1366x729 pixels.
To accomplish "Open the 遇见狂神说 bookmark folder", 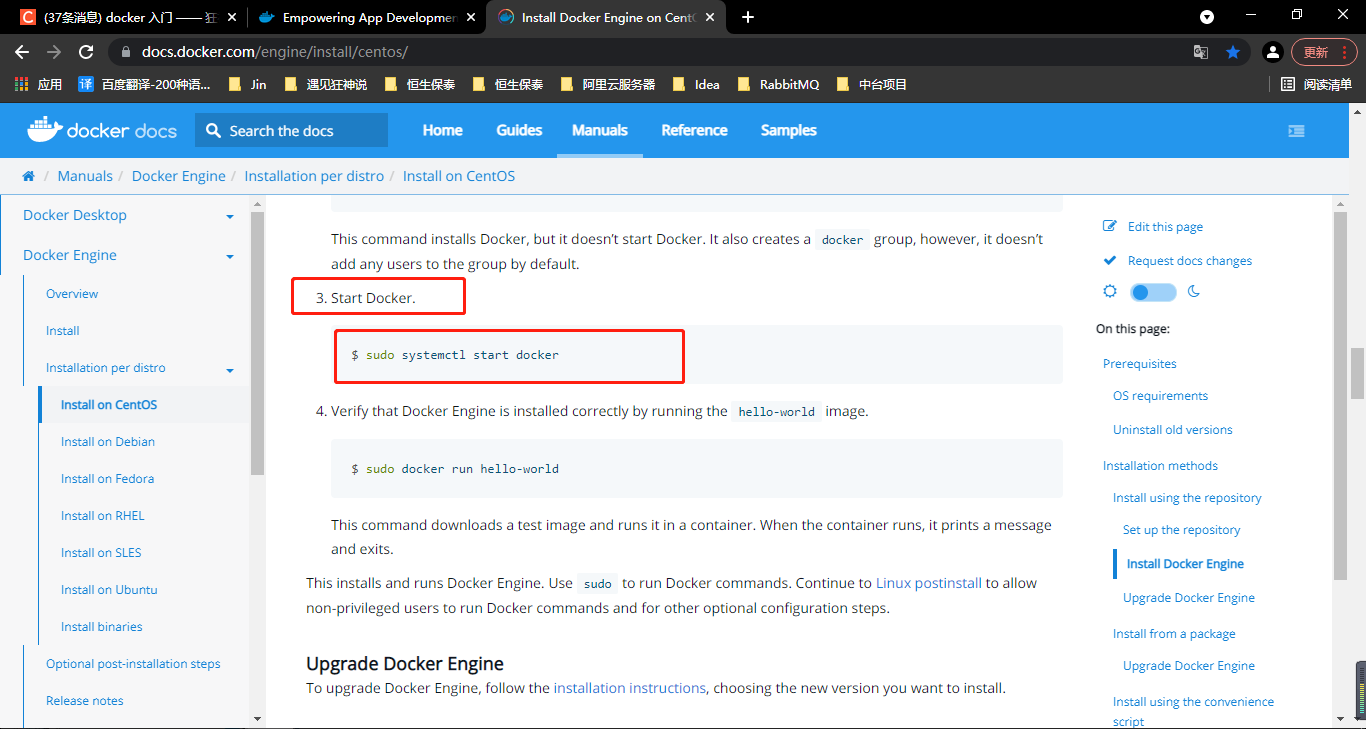I will pos(326,84).
